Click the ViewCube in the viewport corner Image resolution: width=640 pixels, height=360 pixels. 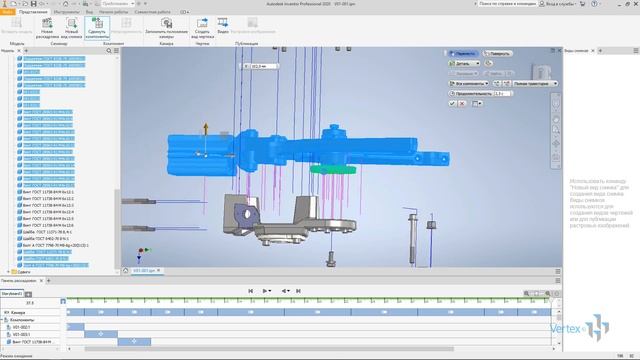(x=542, y=72)
